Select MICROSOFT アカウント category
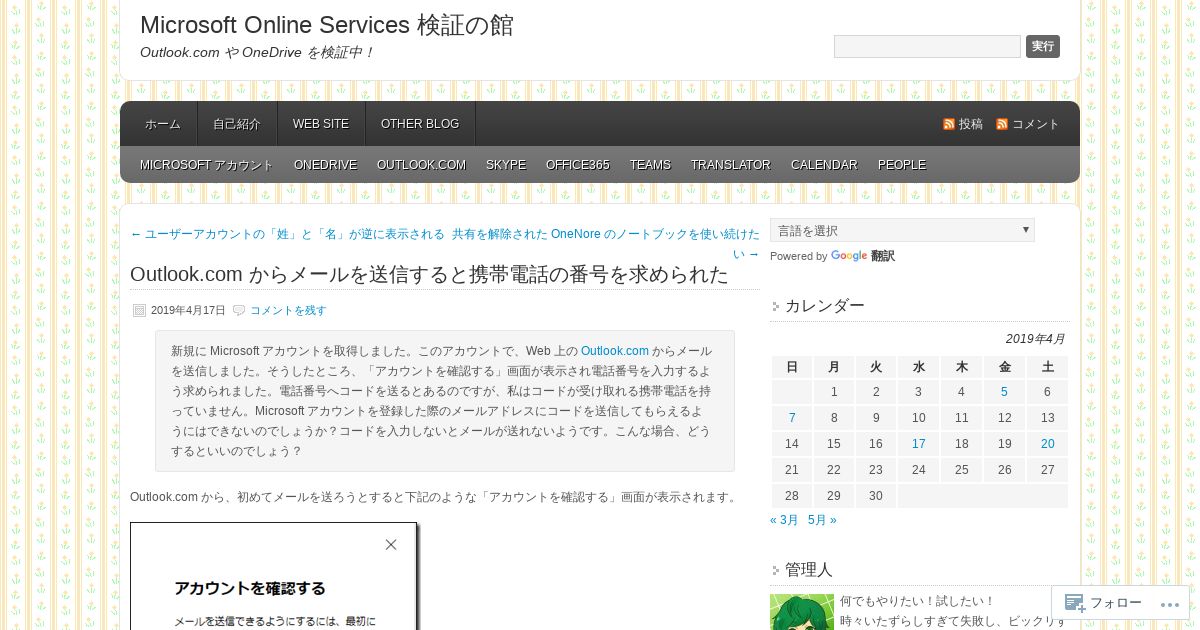 (207, 165)
